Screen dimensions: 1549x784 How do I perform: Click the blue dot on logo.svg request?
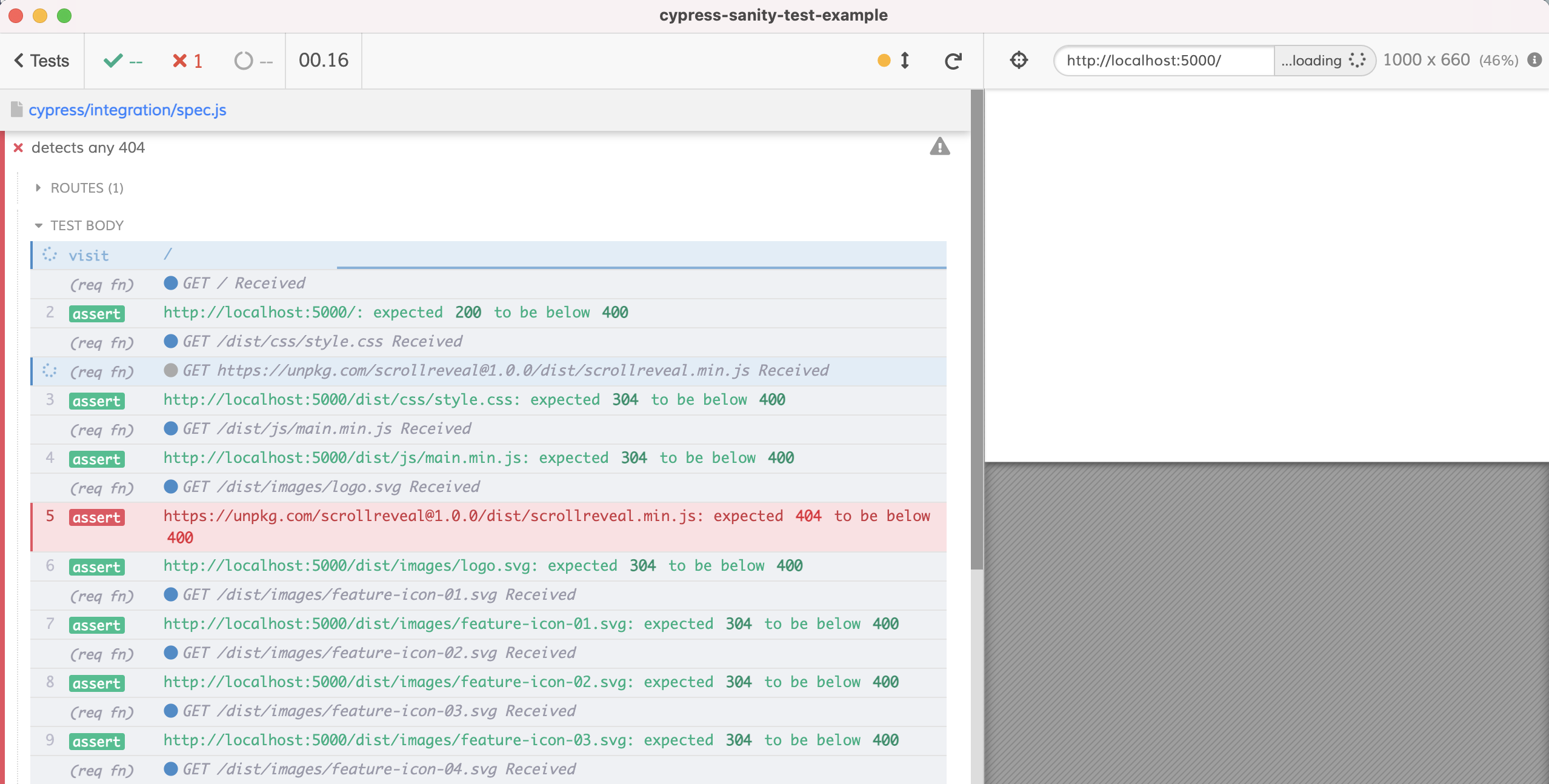(x=171, y=487)
